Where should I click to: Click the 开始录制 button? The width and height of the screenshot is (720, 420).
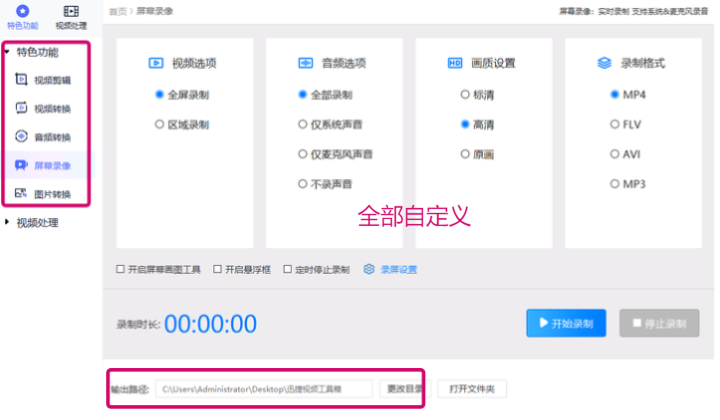[566, 323]
